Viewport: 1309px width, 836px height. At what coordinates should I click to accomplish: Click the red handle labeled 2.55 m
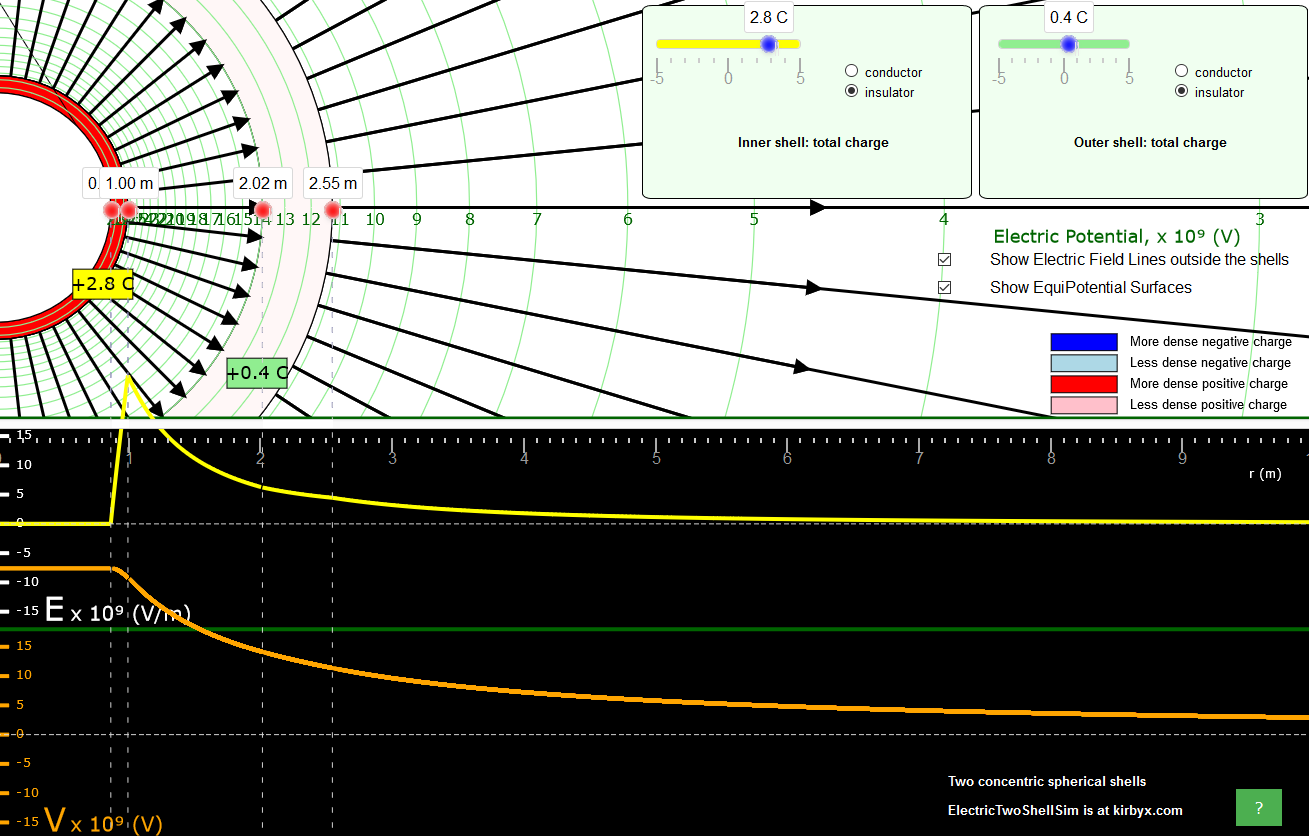click(333, 210)
